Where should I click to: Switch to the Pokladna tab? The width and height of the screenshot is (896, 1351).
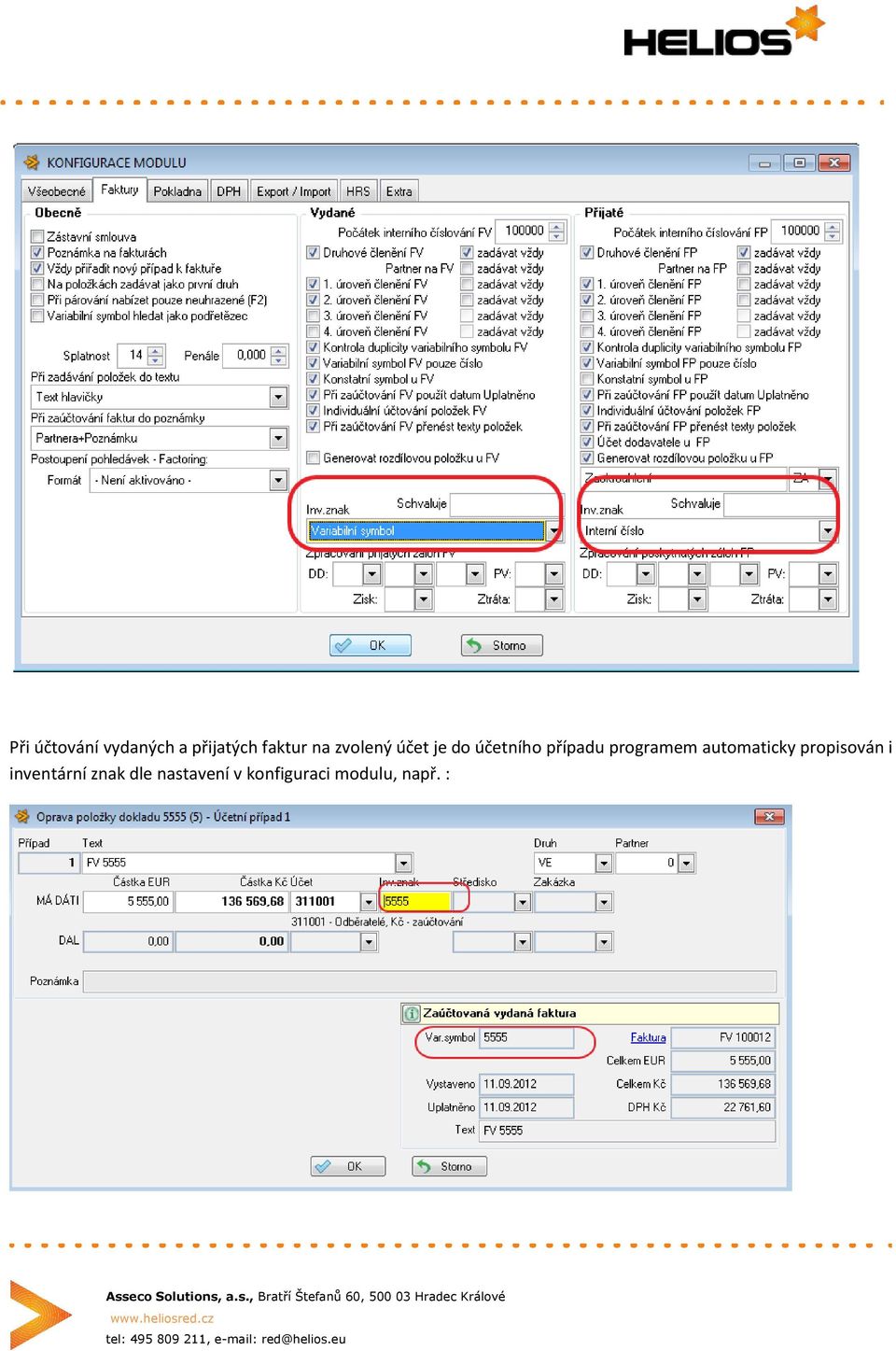pos(177,190)
